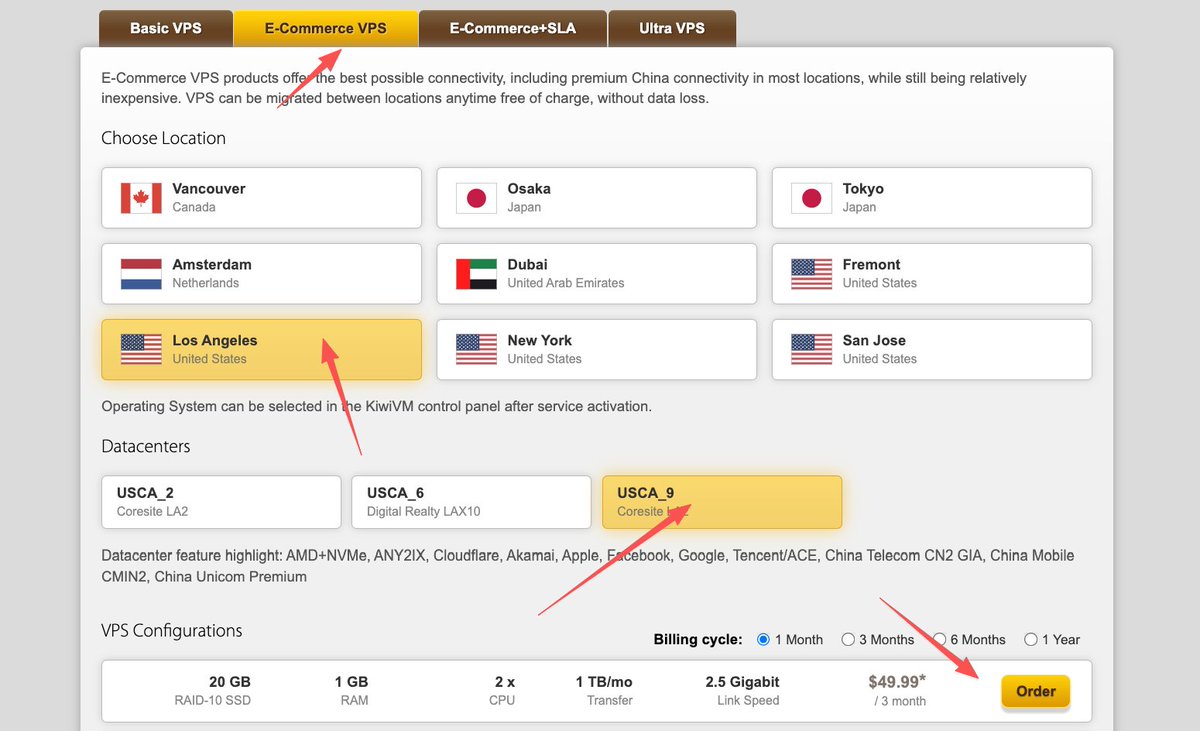The height and width of the screenshot is (731, 1200).
Task: Open the E-Commerce+SLA tab
Action: pyautogui.click(x=512, y=28)
